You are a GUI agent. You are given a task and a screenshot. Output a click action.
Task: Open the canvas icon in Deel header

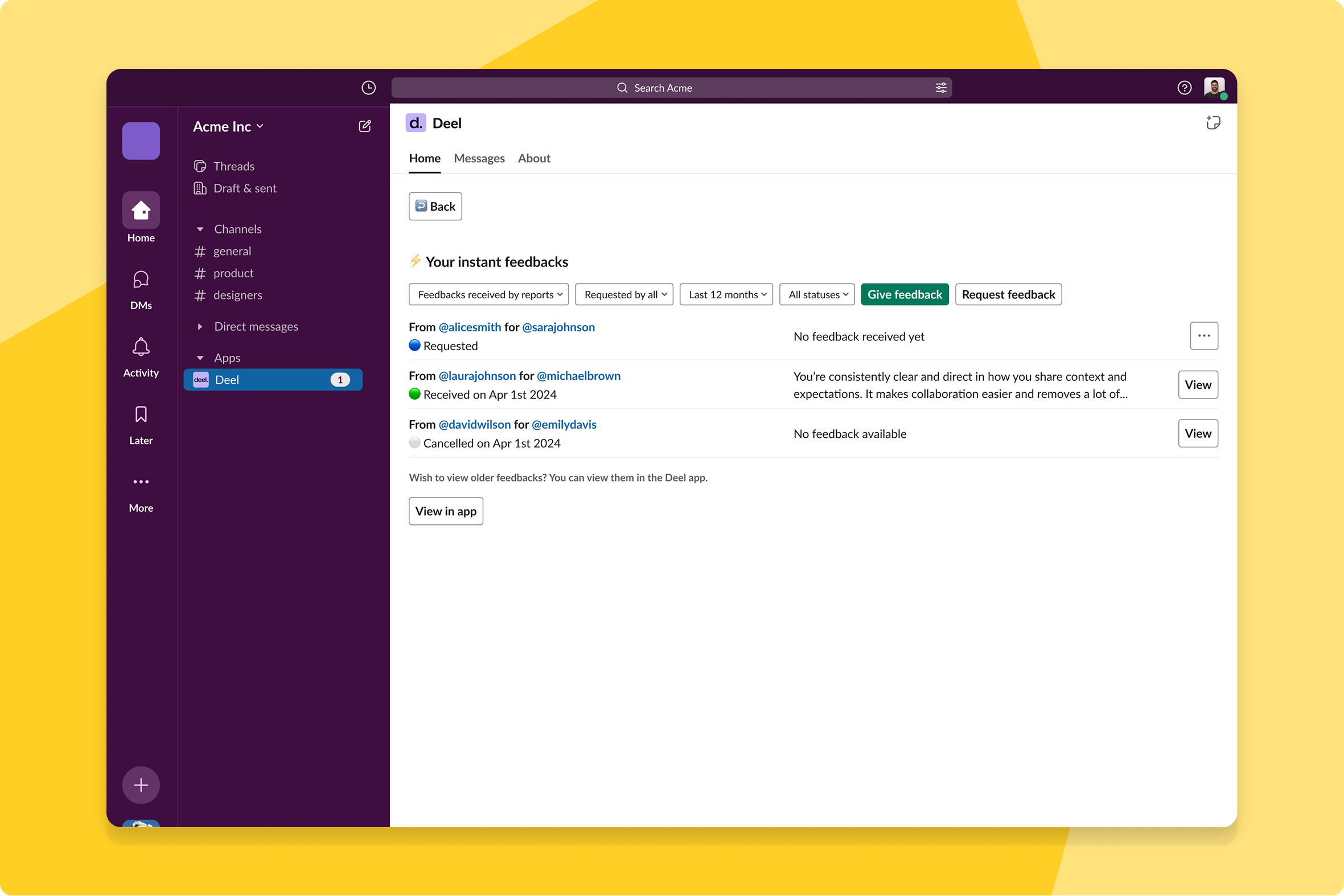click(x=1213, y=123)
